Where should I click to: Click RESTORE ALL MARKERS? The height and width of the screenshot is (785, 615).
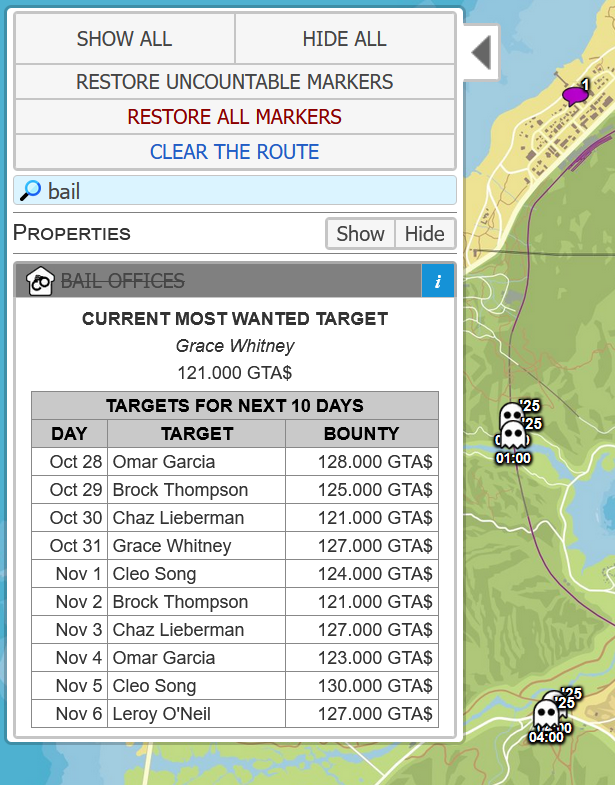click(x=235, y=117)
